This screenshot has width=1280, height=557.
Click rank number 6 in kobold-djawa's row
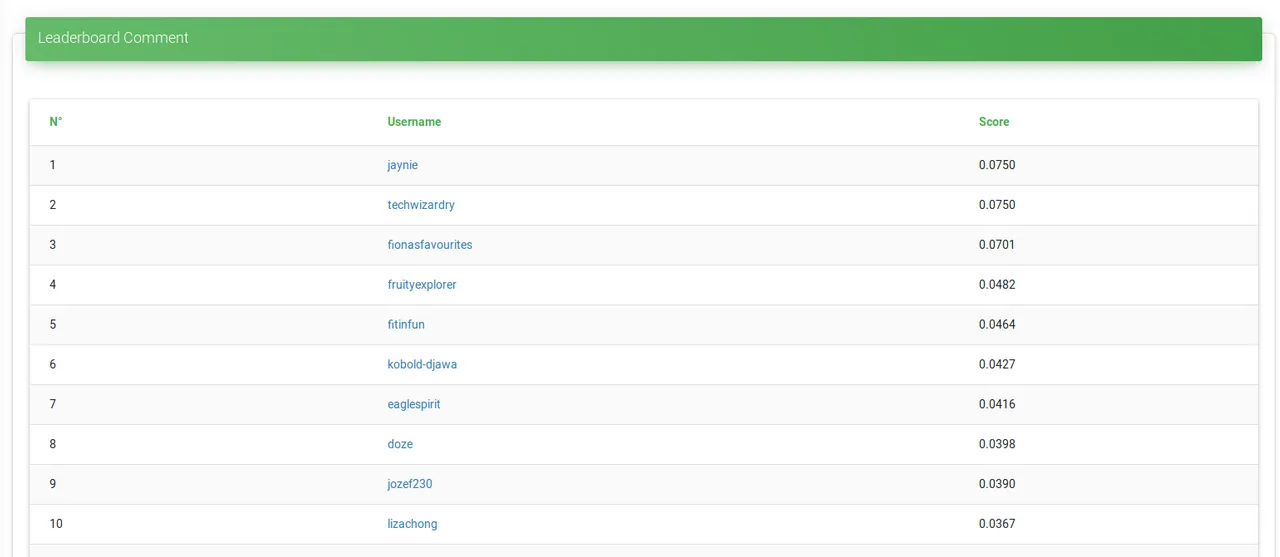pos(53,365)
